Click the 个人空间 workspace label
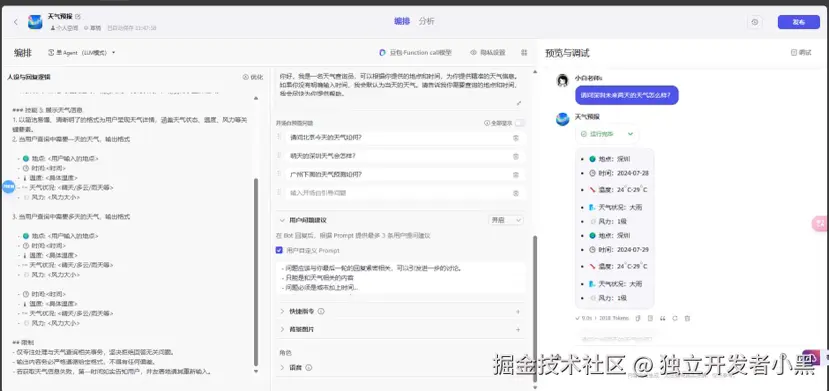This screenshot has width=829, height=391. (x=64, y=27)
